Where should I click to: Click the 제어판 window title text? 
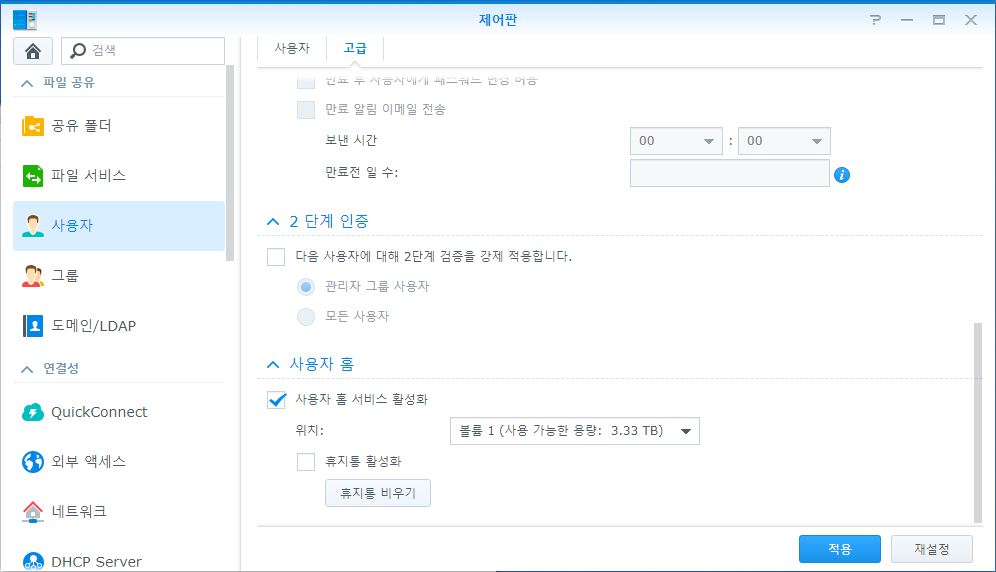point(498,20)
